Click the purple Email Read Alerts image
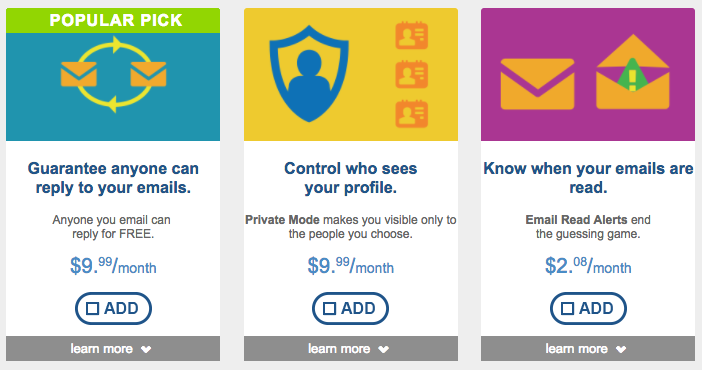The image size is (702, 370). point(588,74)
